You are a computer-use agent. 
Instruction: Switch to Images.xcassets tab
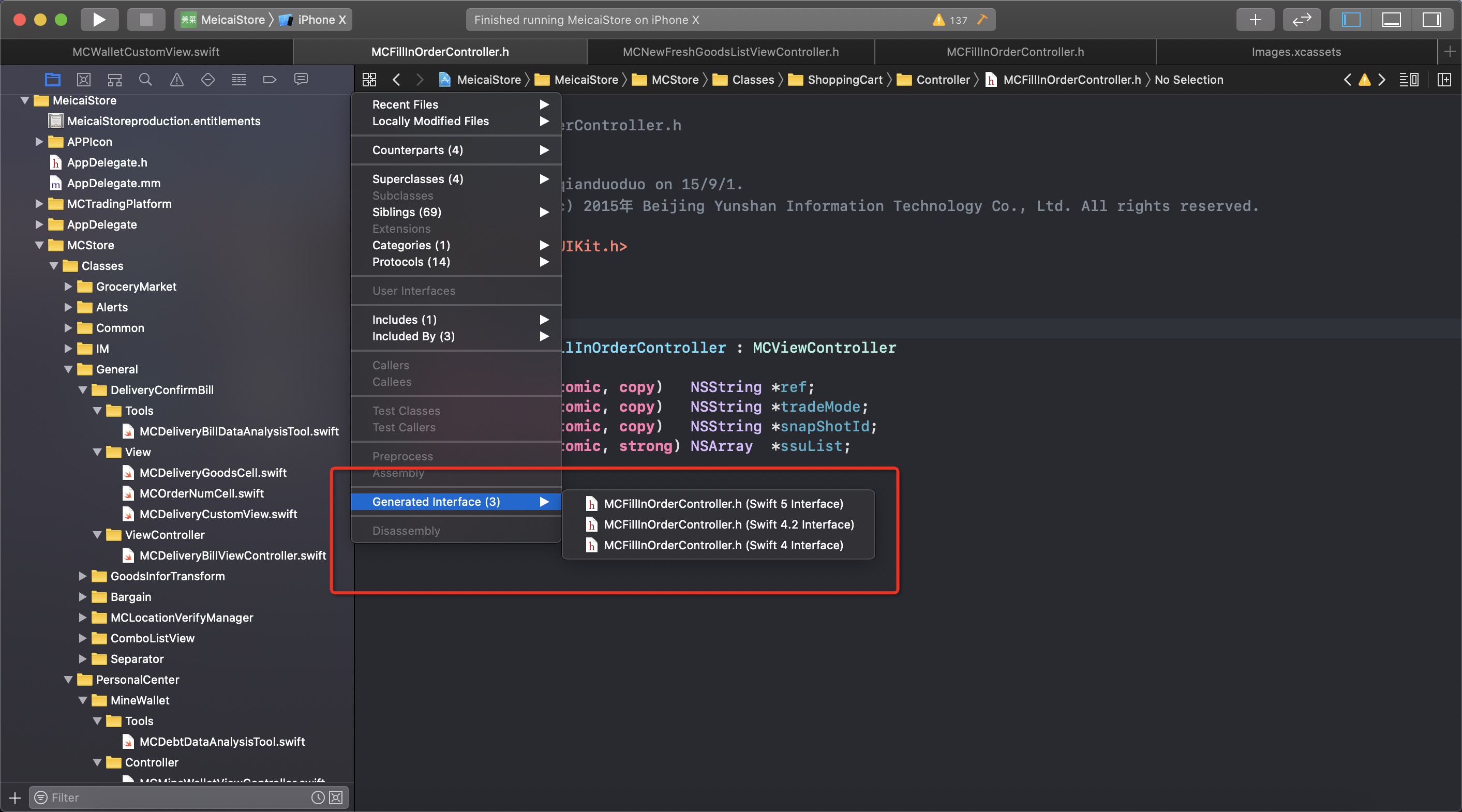point(1296,52)
